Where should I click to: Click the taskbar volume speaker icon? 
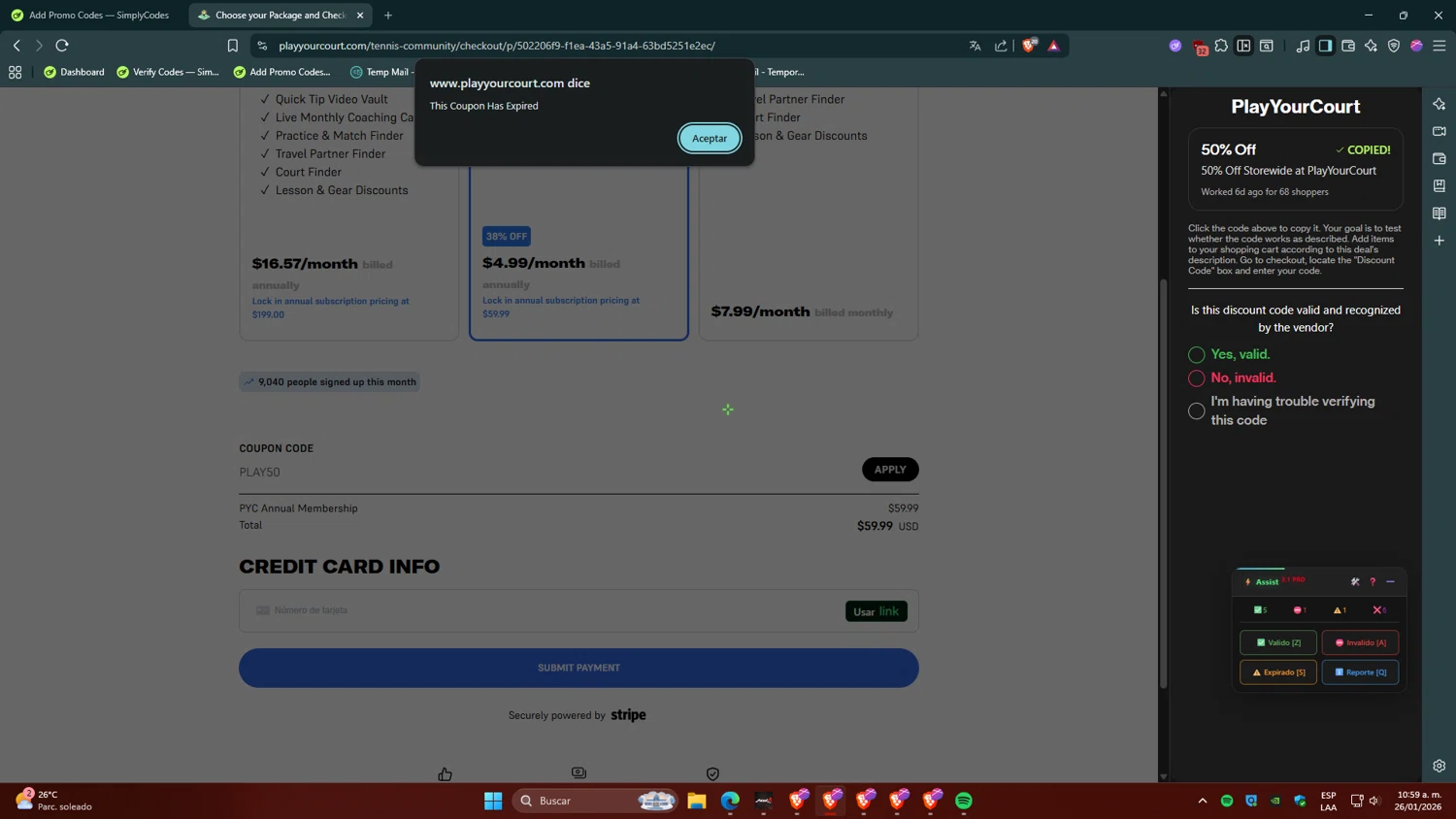(1374, 801)
